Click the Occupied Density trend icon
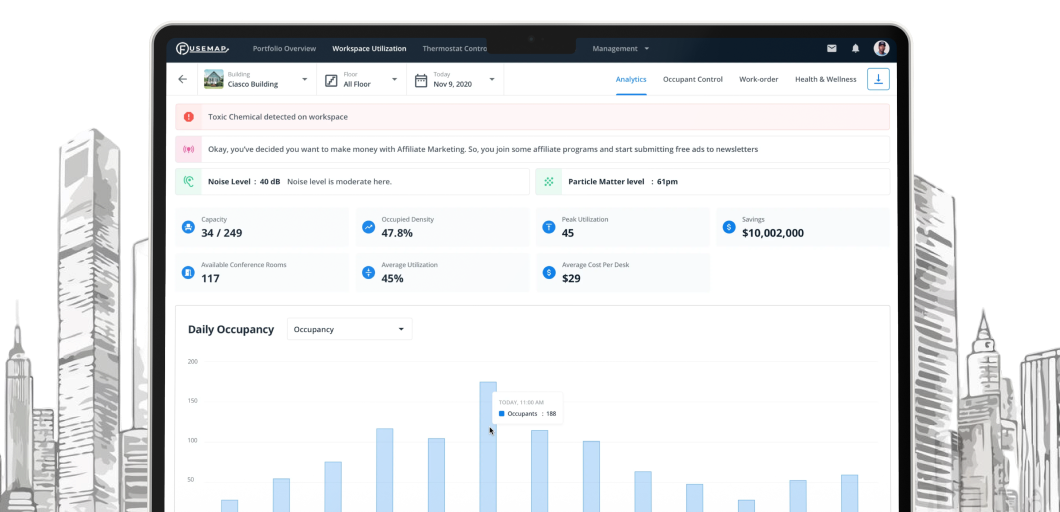 click(368, 227)
